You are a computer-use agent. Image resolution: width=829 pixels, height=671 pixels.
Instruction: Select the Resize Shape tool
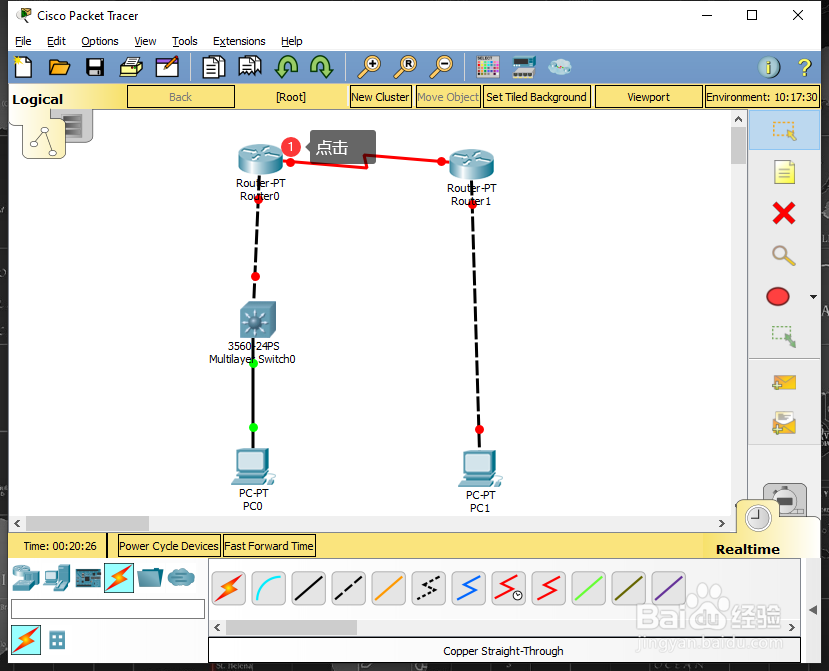point(784,337)
